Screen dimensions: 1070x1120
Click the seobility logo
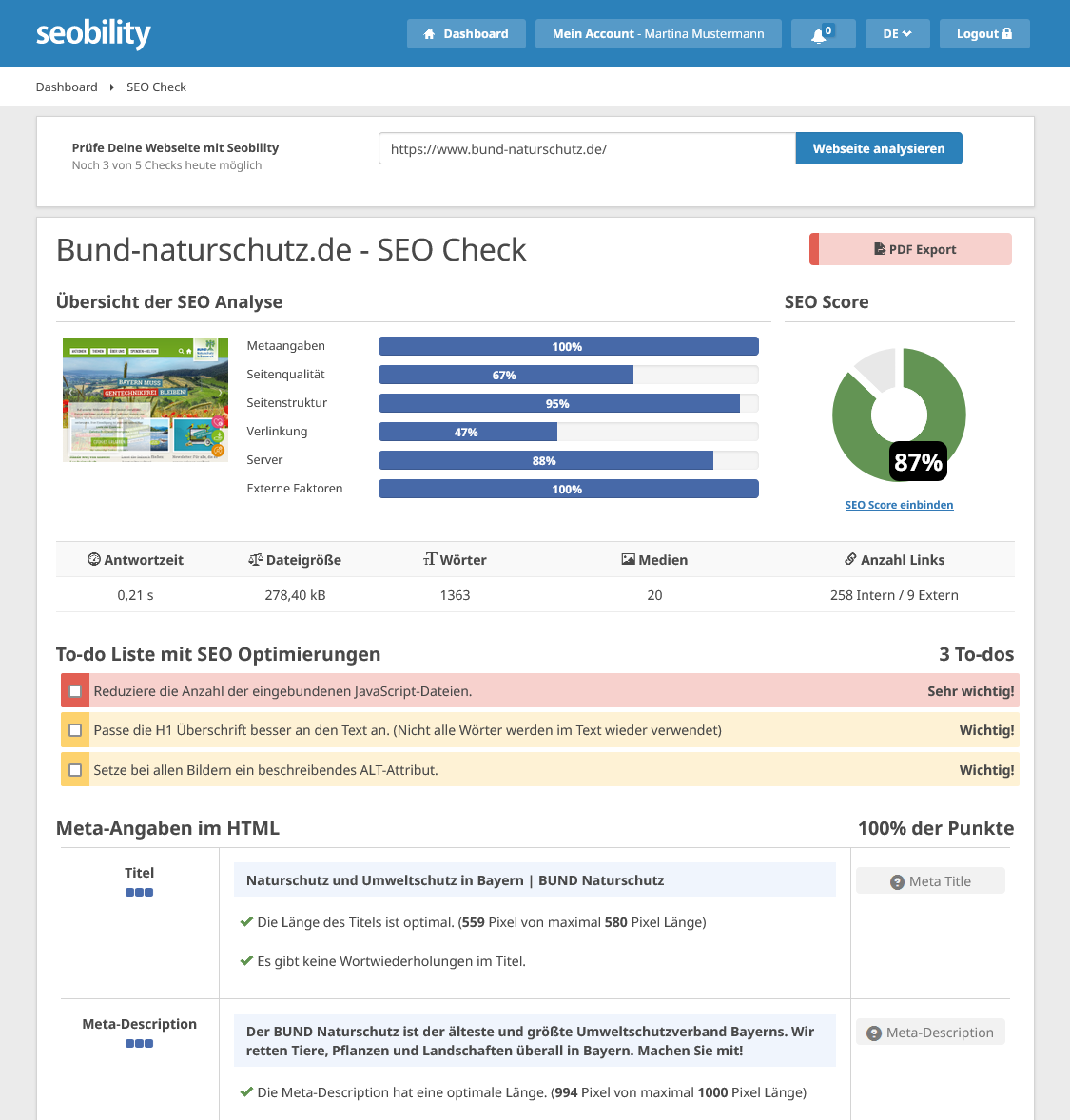93,33
